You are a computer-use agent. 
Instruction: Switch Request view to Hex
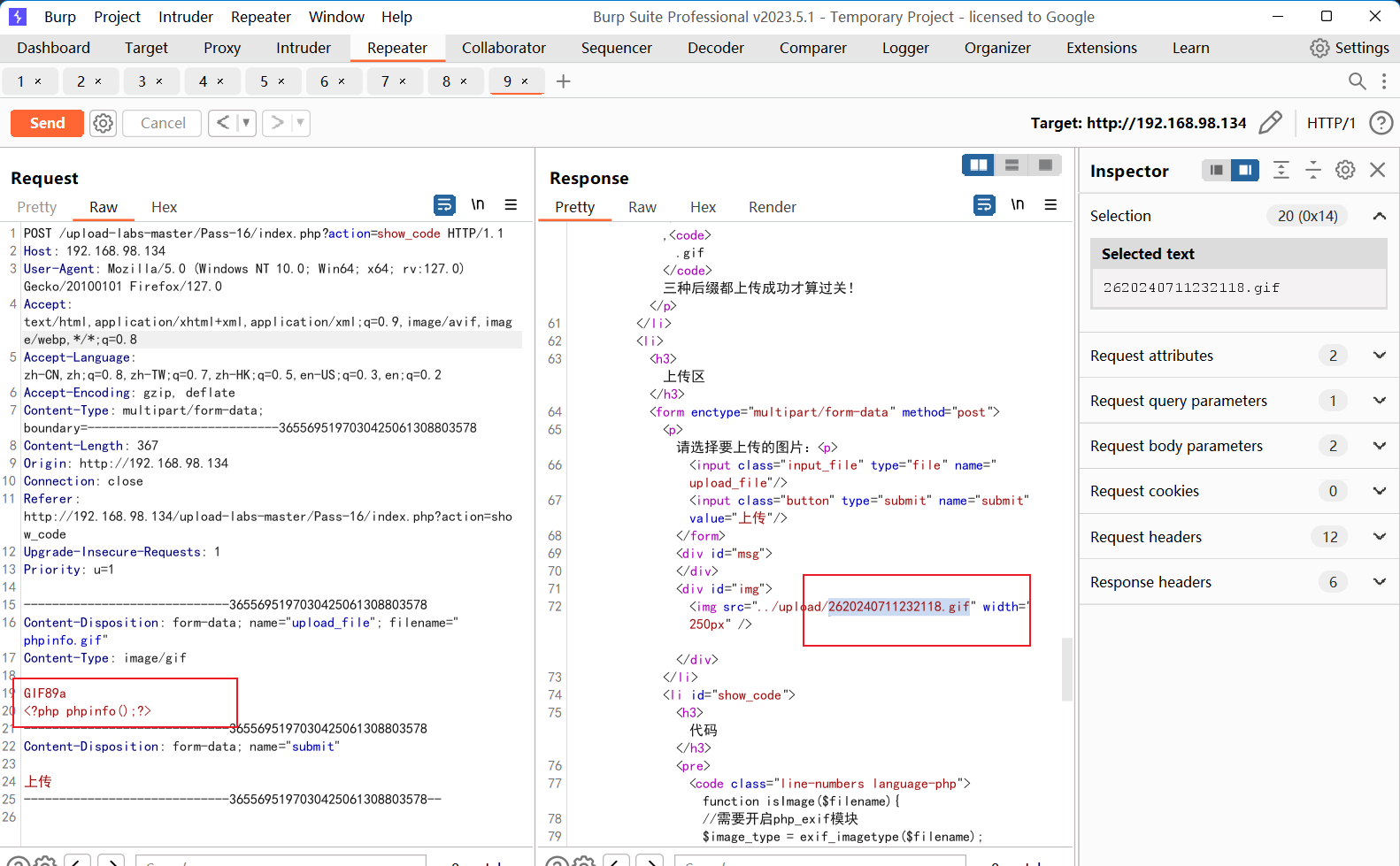[x=164, y=207]
